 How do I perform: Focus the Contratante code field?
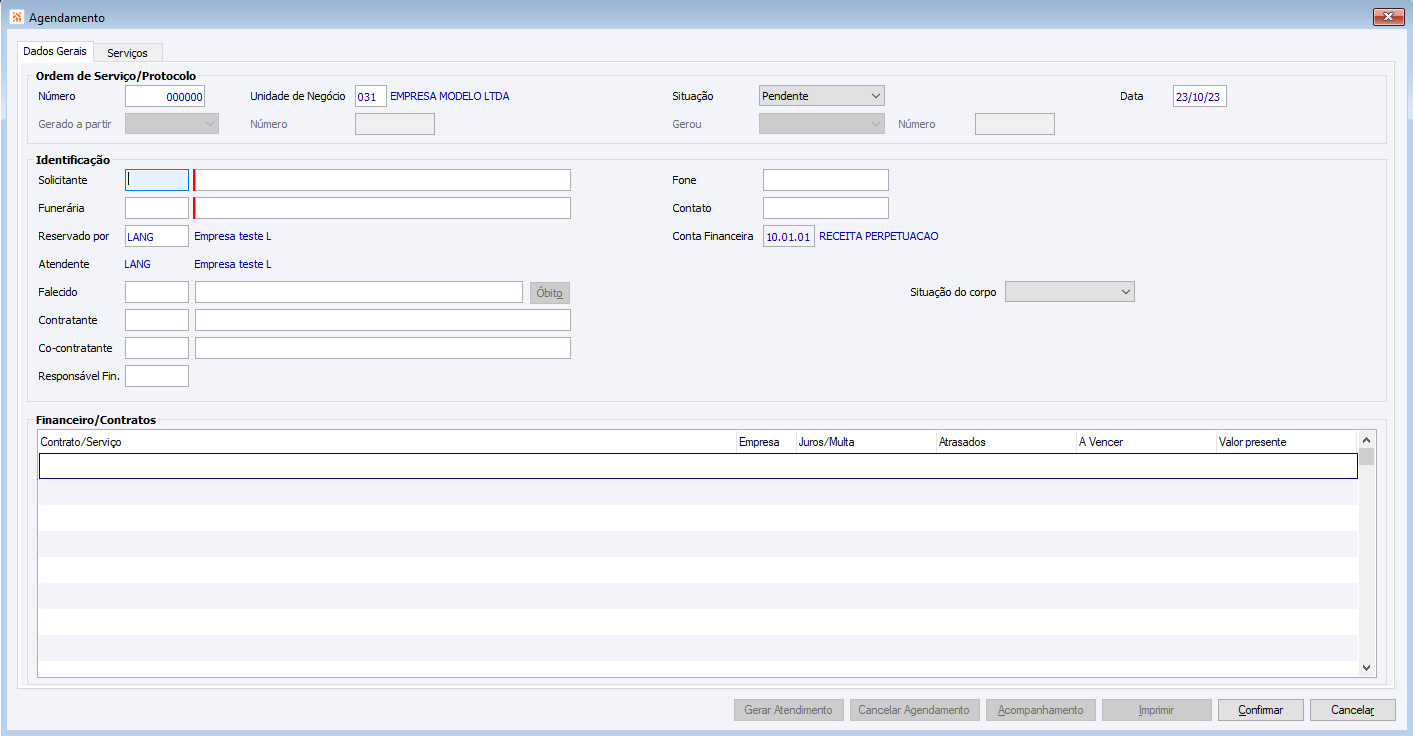click(157, 320)
